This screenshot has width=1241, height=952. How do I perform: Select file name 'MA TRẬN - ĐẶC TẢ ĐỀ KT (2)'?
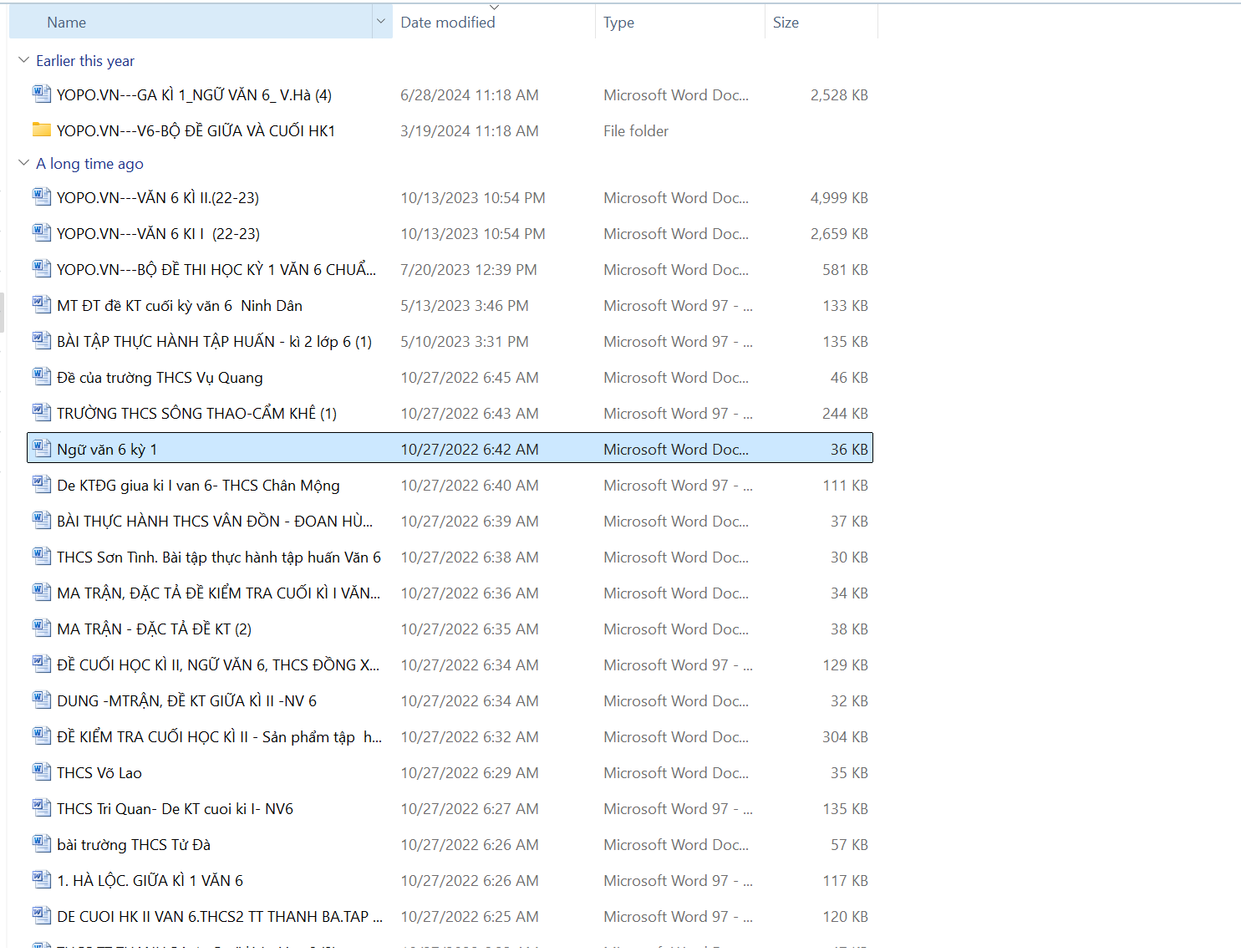pyautogui.click(x=154, y=629)
